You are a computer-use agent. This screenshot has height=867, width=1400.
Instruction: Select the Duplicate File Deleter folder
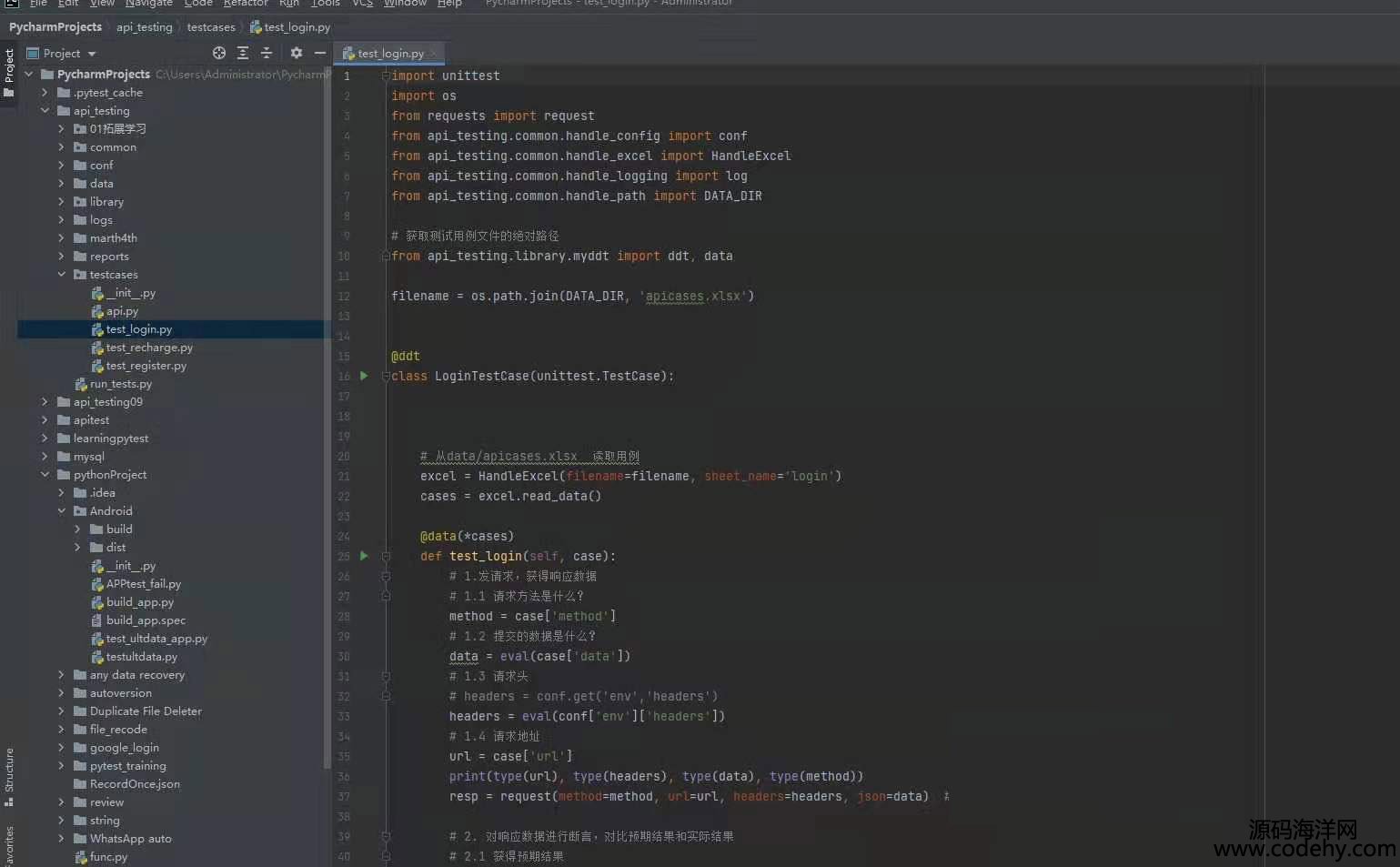tap(146, 711)
